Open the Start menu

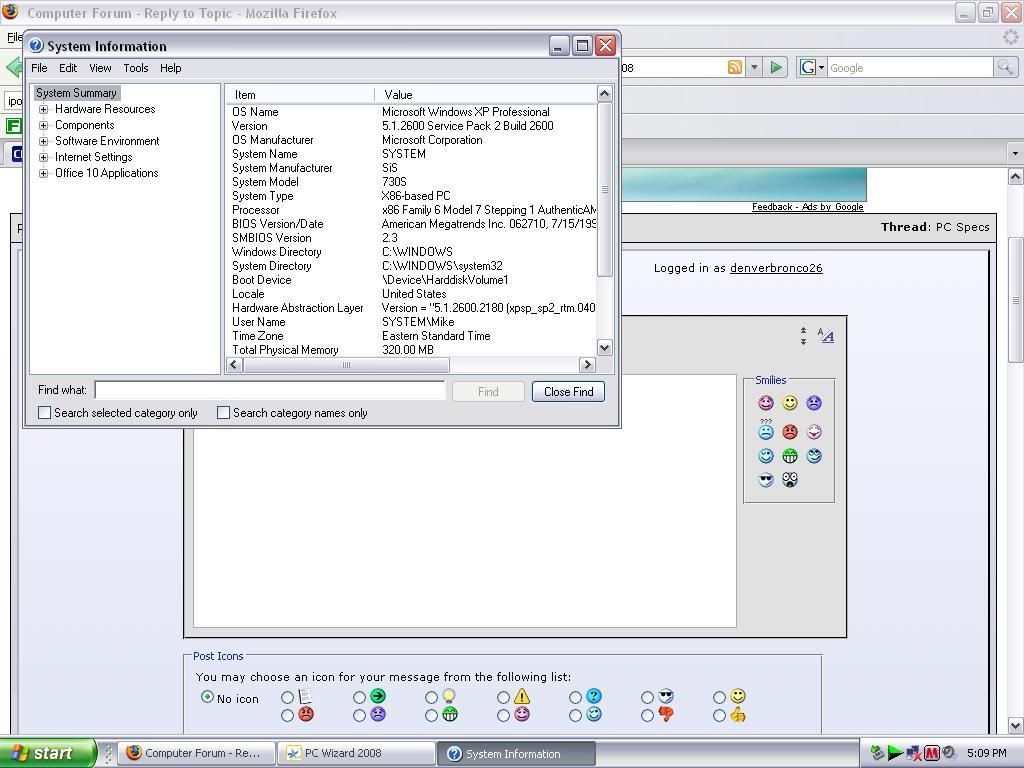point(47,753)
